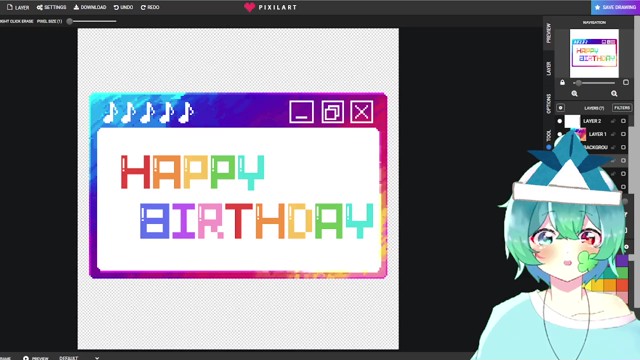Click the link icon on Layer 1
640x360 pixels.
point(613,134)
